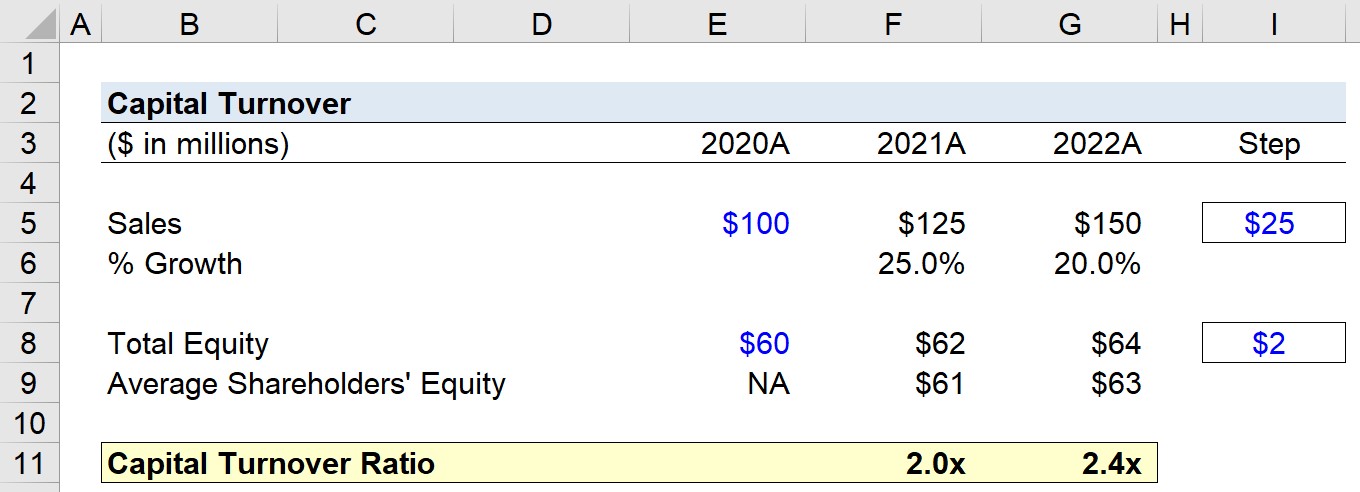Select the column E header
This screenshot has height=492, width=1360.
coord(716,23)
